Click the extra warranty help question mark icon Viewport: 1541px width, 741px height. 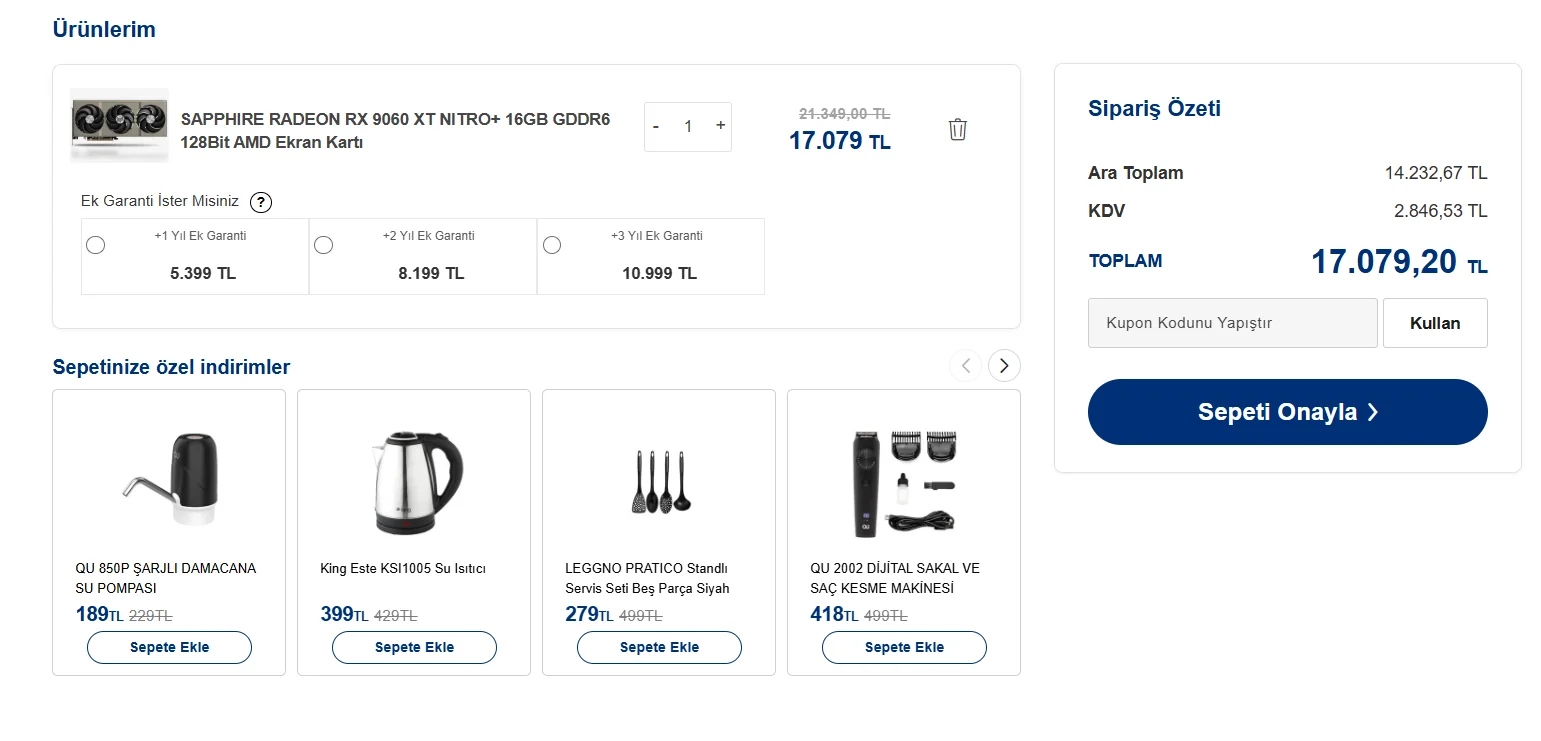click(x=260, y=202)
